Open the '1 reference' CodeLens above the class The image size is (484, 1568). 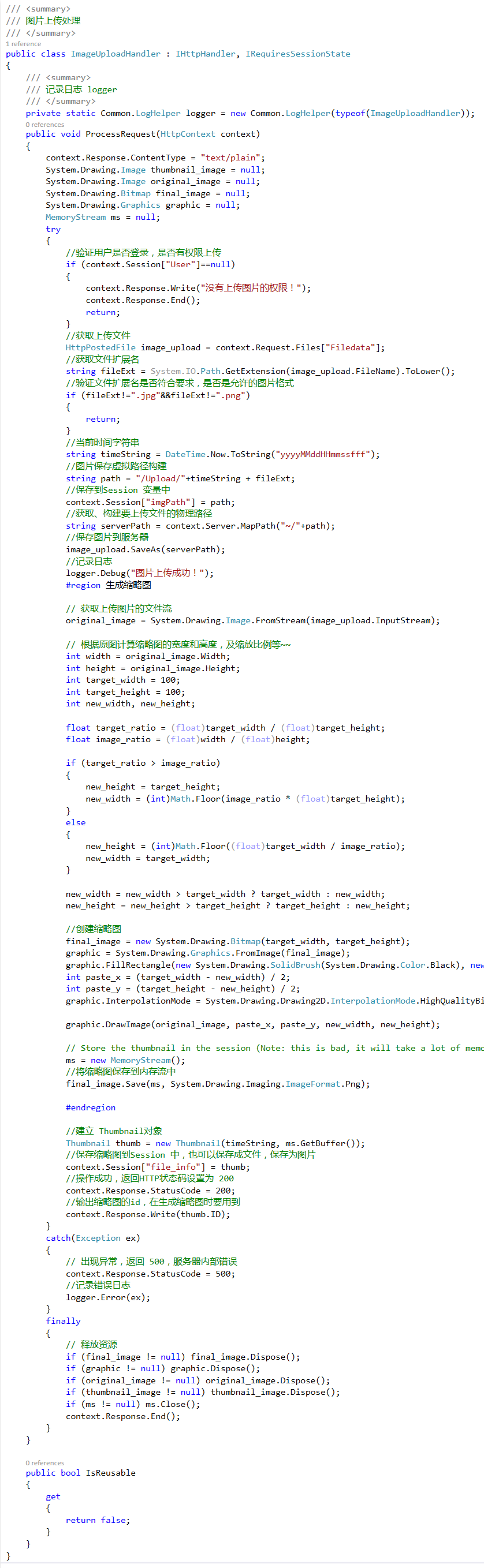click(23, 44)
